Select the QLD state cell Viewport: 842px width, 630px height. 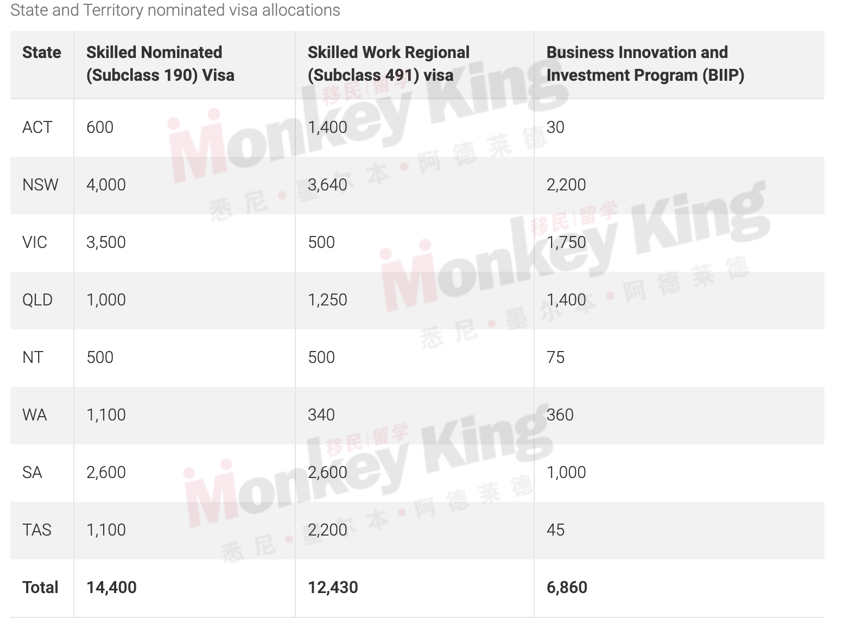point(37,300)
